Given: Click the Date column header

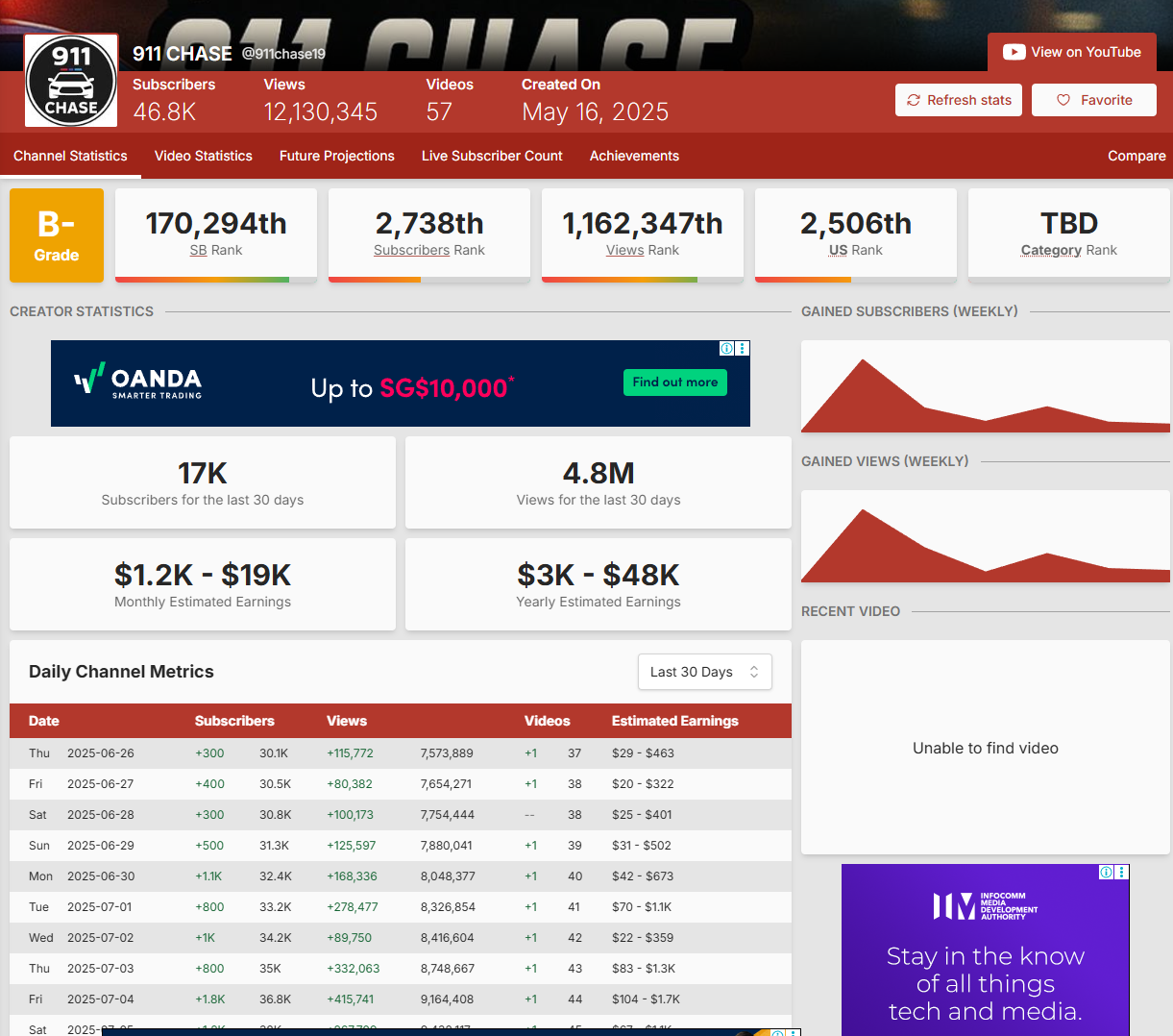Looking at the screenshot, I should 44,721.
